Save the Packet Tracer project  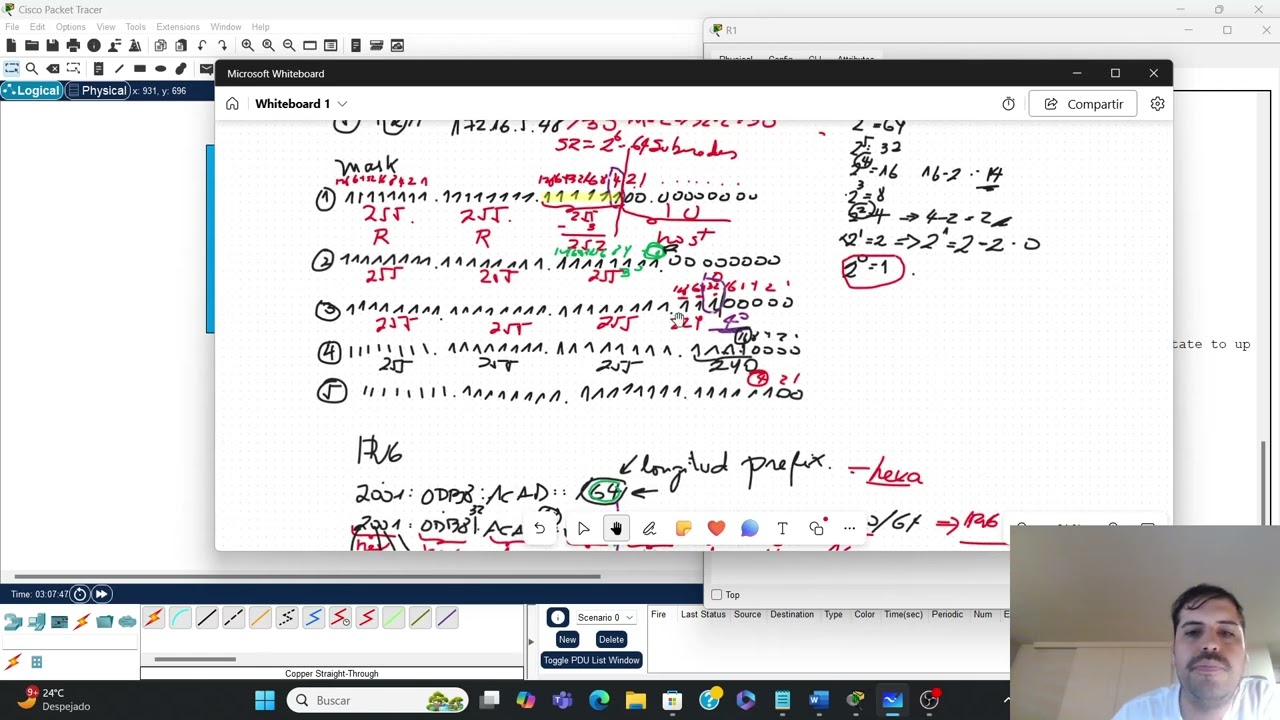click(x=52, y=45)
